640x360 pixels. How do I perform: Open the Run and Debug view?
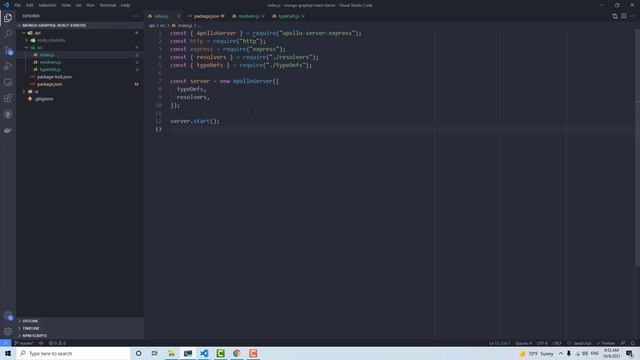coord(8,66)
